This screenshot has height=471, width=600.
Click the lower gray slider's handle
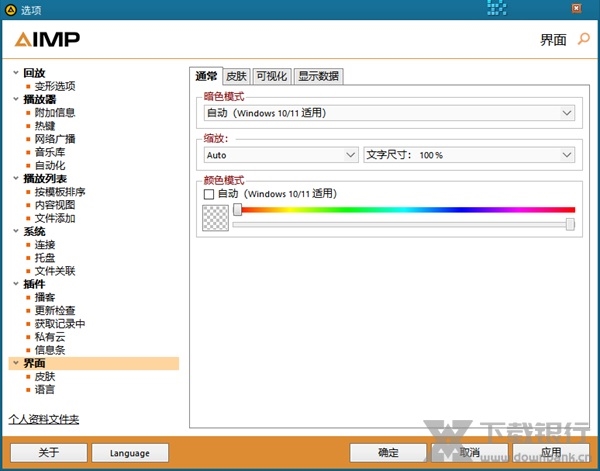coord(570,225)
